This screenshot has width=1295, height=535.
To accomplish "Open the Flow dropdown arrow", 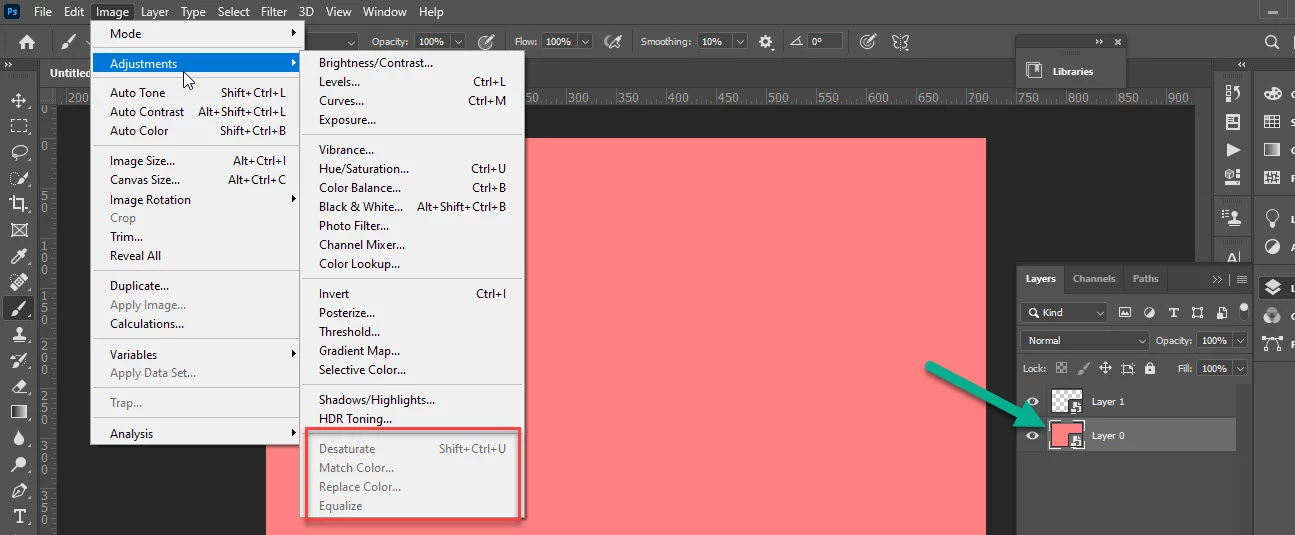I will (585, 42).
